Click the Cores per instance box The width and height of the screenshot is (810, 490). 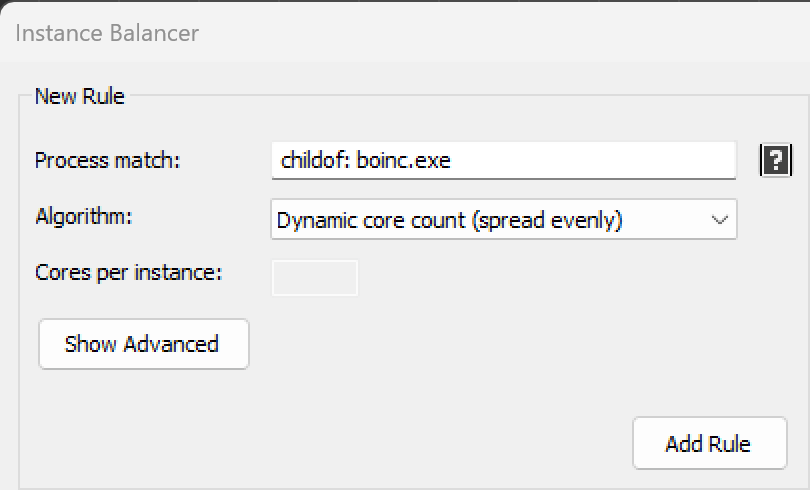[x=315, y=278]
